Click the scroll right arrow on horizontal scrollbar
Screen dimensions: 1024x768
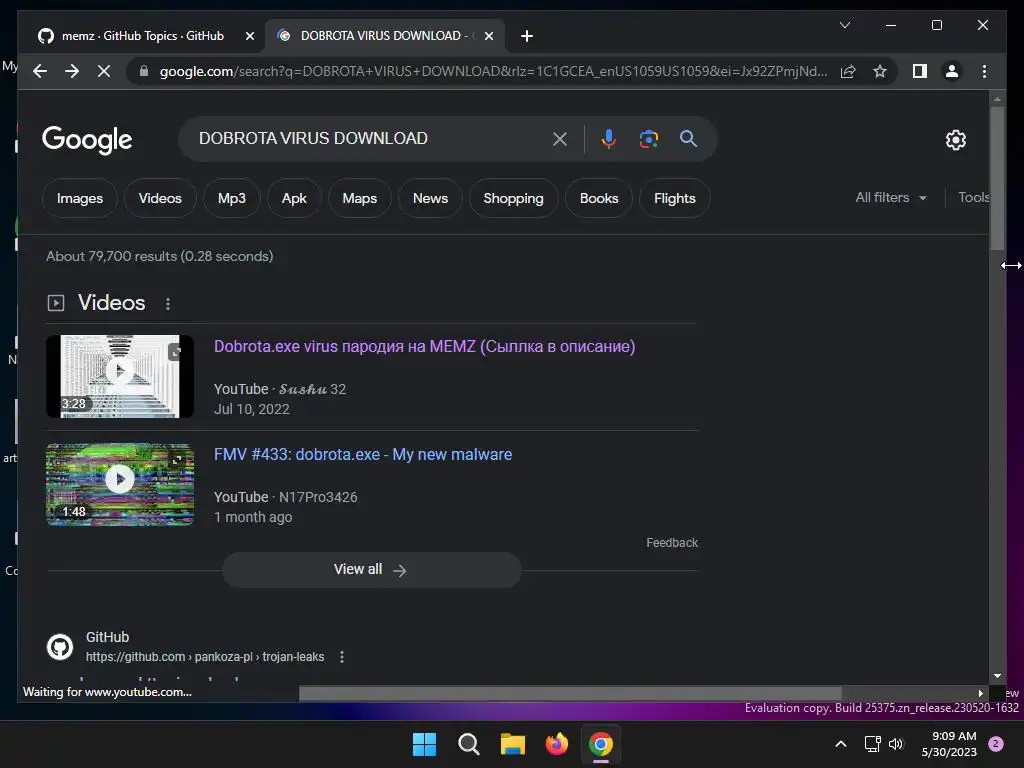tap(980, 693)
